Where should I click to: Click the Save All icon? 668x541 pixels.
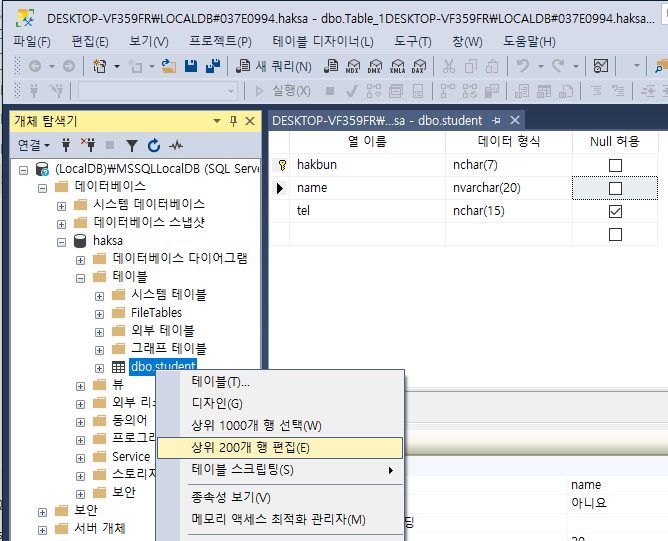coord(213,66)
